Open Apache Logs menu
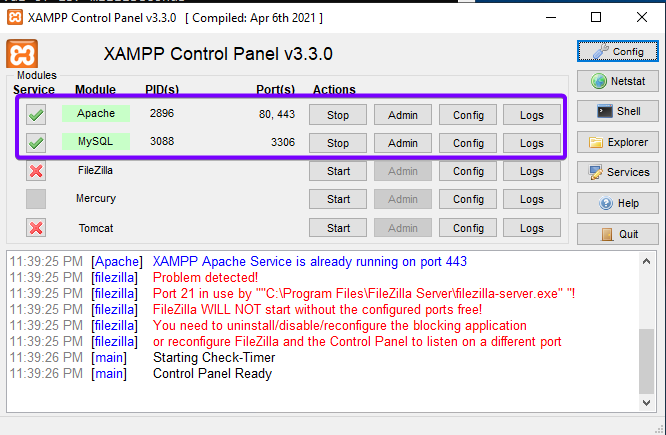Image resolution: width=666 pixels, height=435 pixels. tap(532, 115)
